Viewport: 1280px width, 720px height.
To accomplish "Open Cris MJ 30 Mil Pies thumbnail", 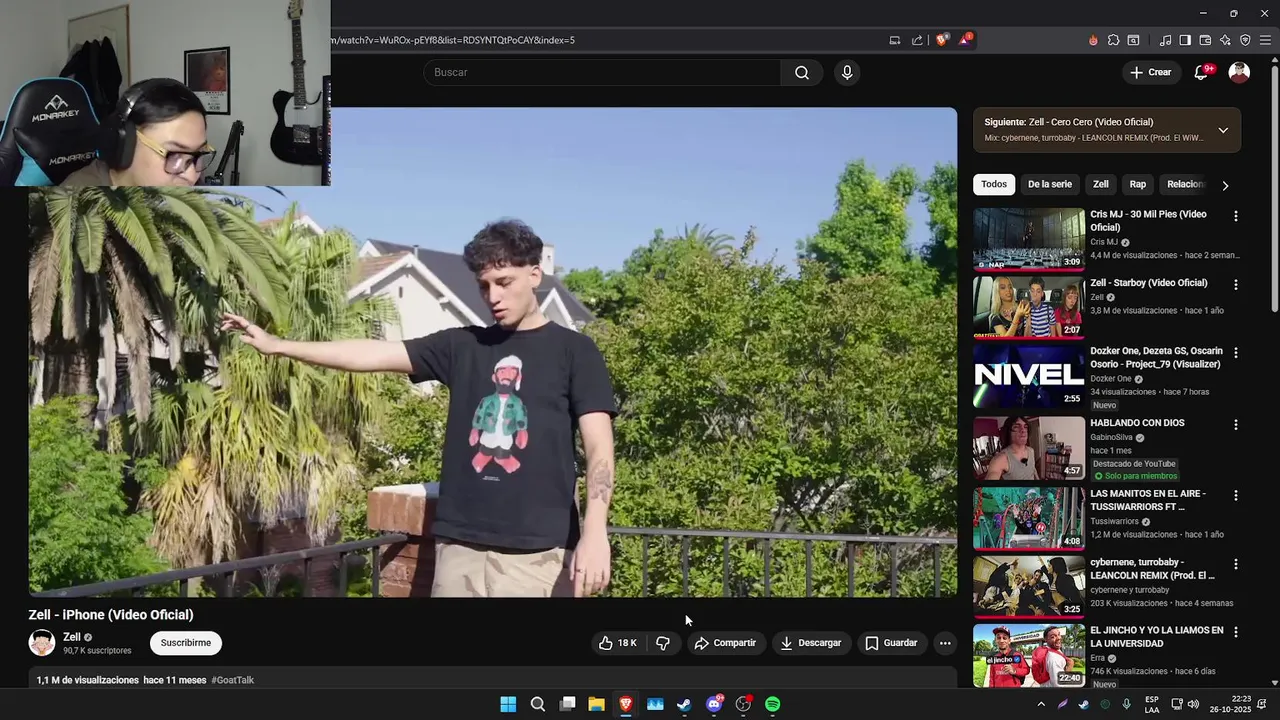I will click(1029, 239).
